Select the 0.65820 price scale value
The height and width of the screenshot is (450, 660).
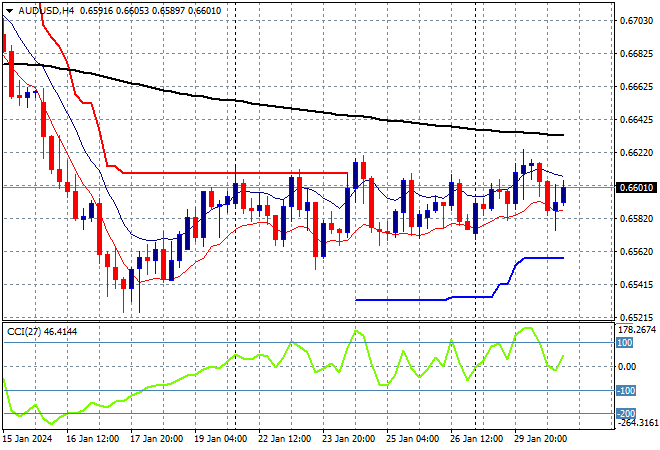click(x=636, y=218)
